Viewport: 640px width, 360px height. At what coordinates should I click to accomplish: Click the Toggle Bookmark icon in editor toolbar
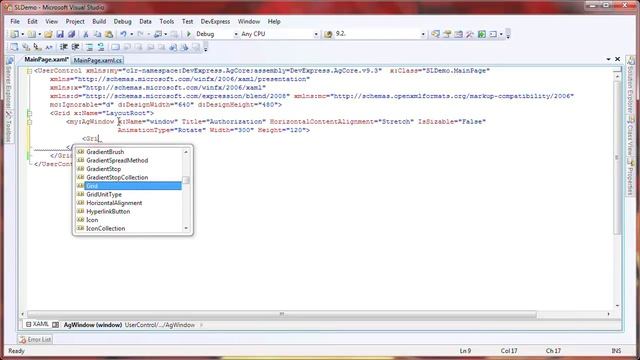(115, 47)
